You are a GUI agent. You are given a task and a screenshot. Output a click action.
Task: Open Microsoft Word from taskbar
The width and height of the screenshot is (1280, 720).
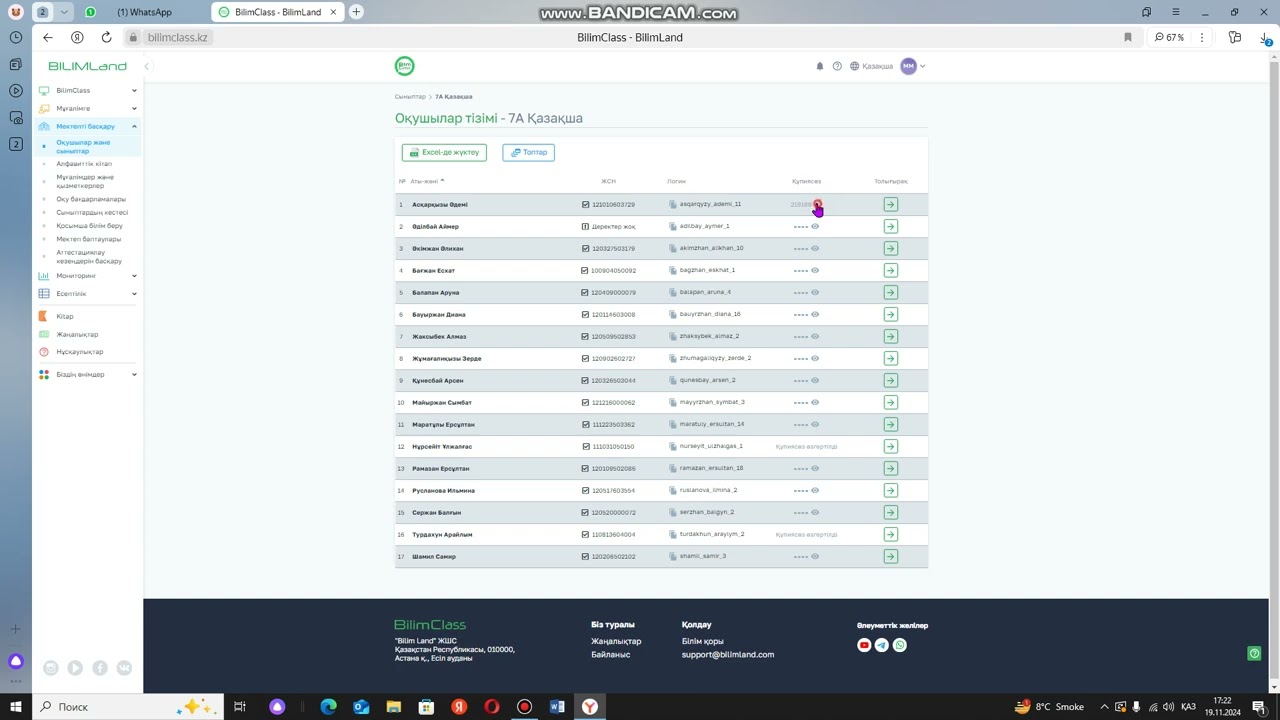(557, 706)
